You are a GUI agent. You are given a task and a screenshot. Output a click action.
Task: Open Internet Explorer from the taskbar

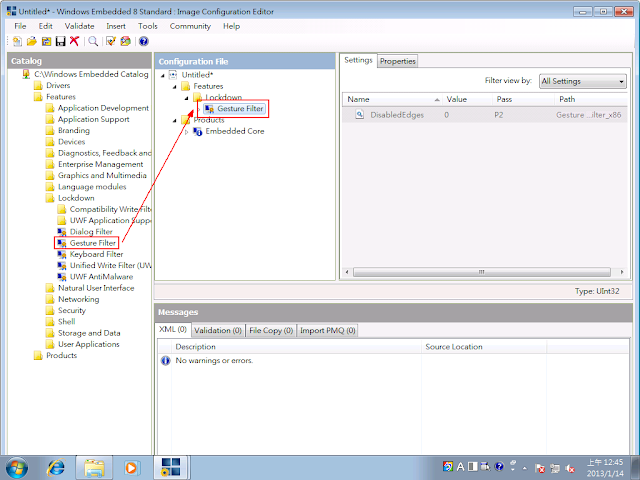coord(56,468)
